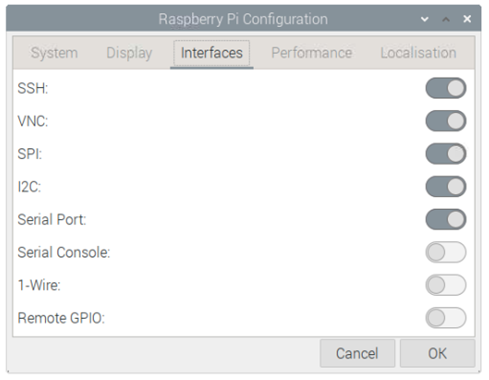Switch off the I2C interface
This screenshot has width=489, height=380.
[446, 187]
